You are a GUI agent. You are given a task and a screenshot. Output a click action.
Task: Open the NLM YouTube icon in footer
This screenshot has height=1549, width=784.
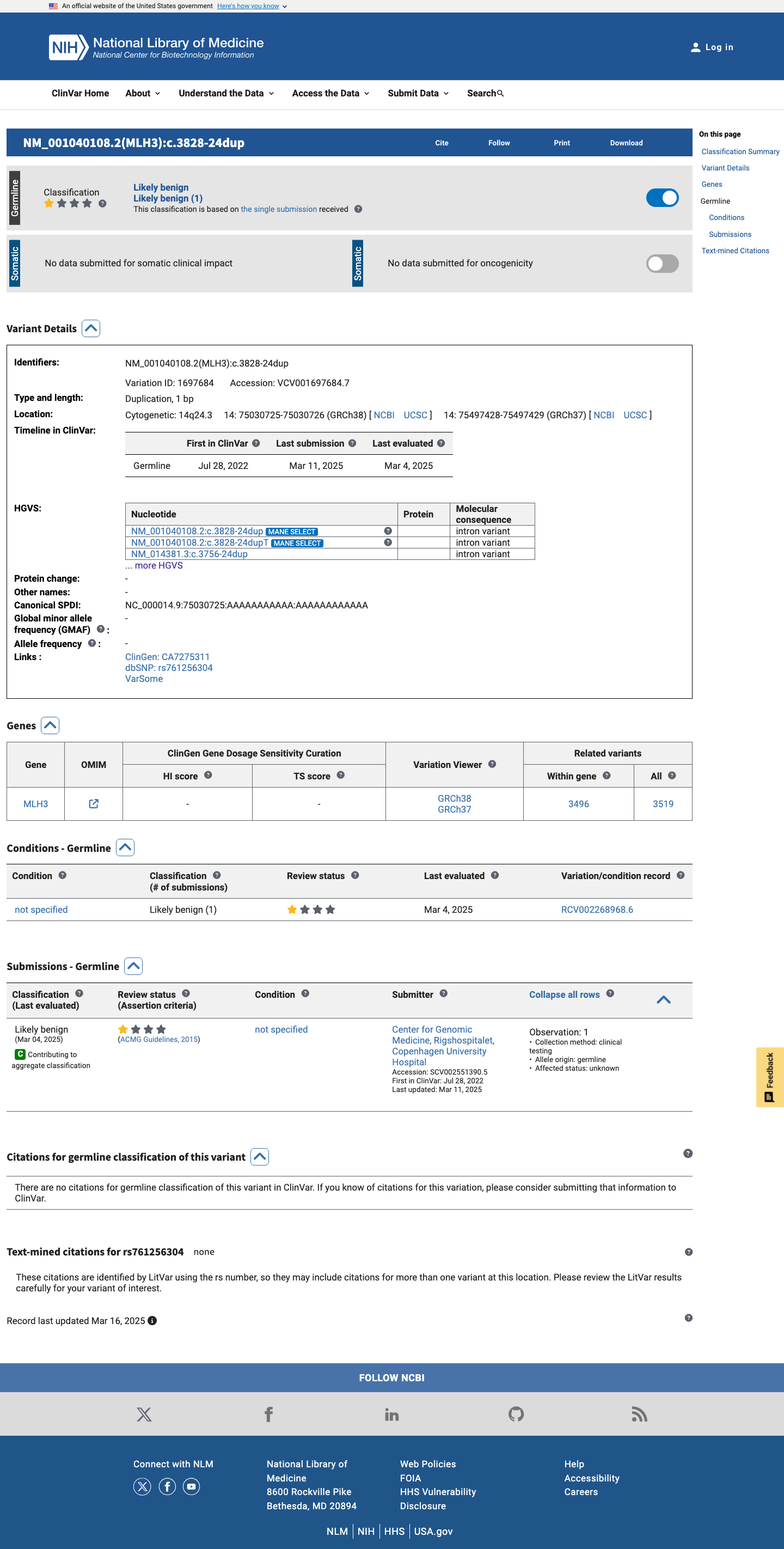pos(191,1486)
